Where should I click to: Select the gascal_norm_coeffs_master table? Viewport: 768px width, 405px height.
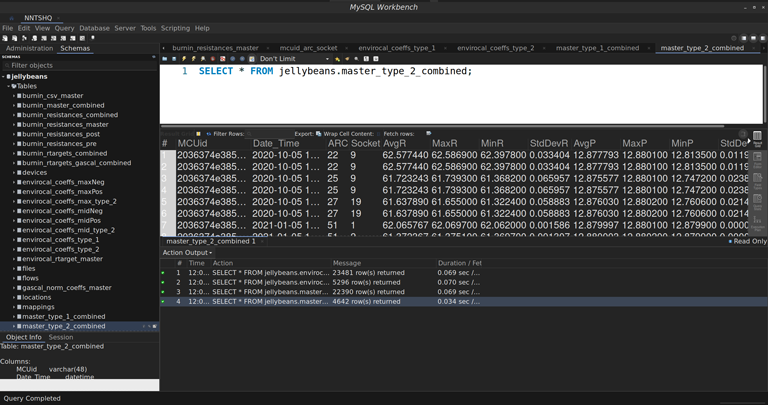click(x=67, y=287)
